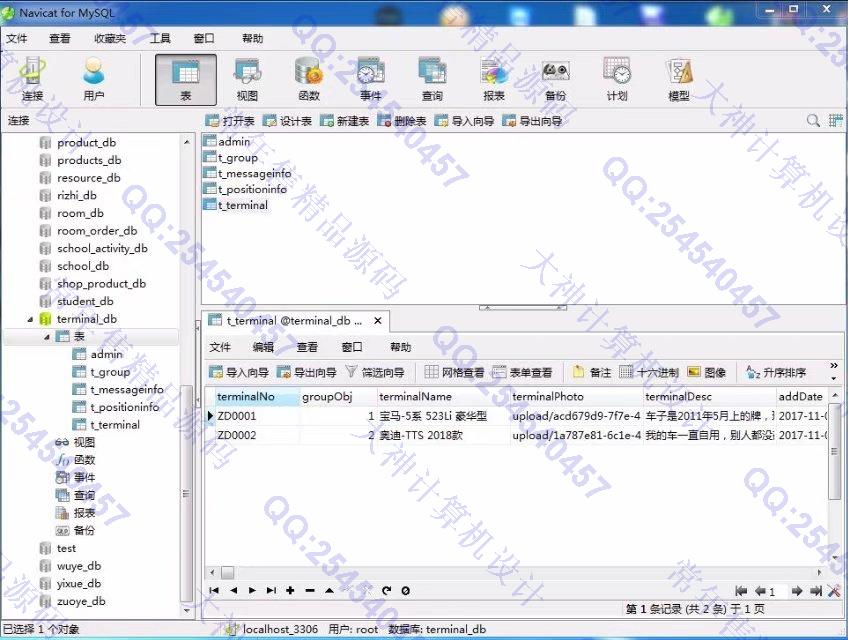Sort ascending (升序排序)
Viewport: 848px width, 640px height.
776,372
